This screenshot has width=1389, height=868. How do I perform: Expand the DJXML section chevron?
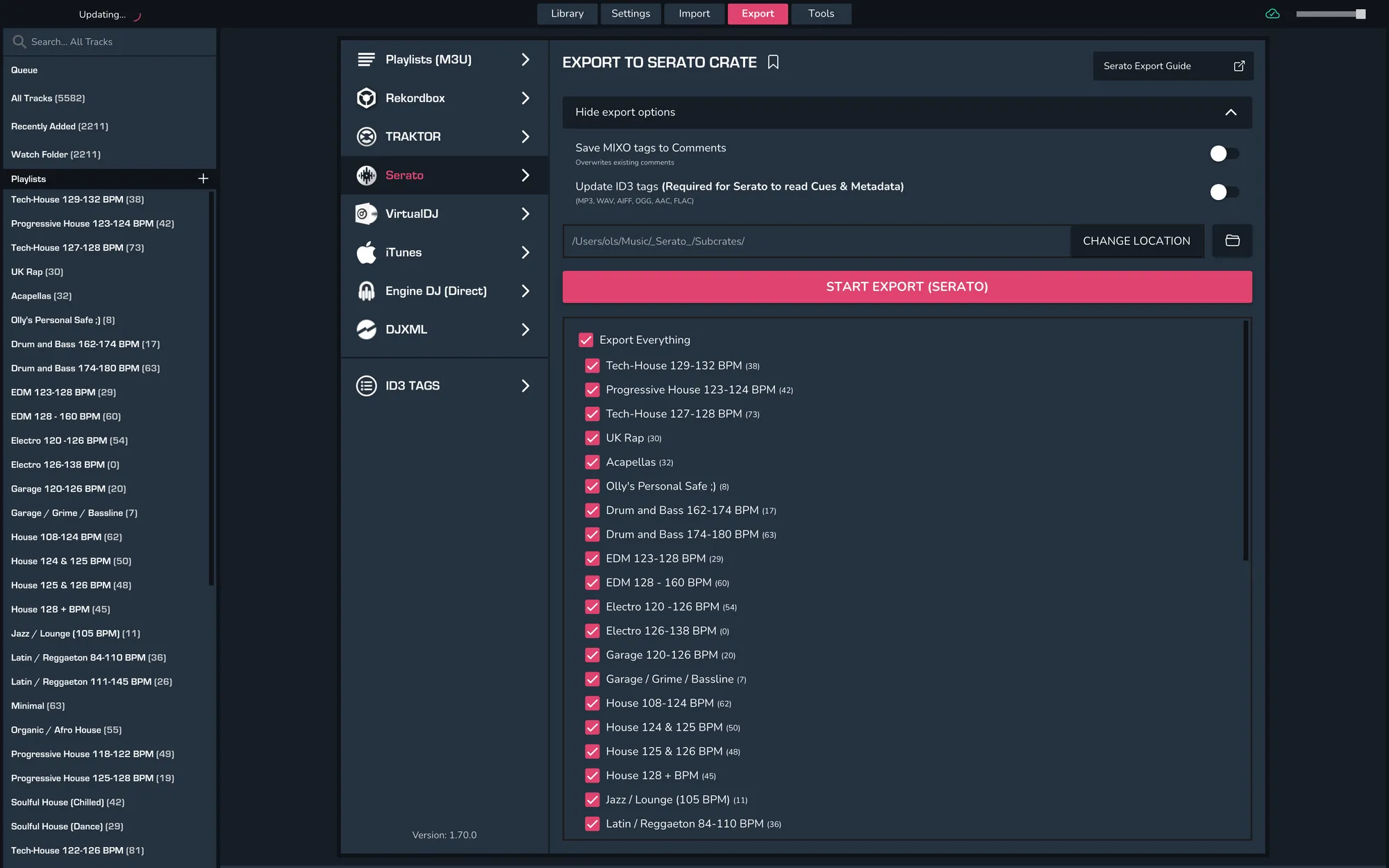pos(525,330)
